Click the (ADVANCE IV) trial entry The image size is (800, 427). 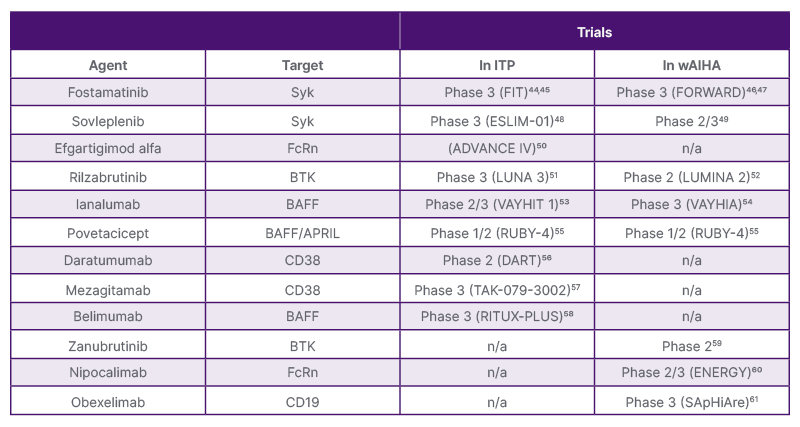tap(497, 149)
